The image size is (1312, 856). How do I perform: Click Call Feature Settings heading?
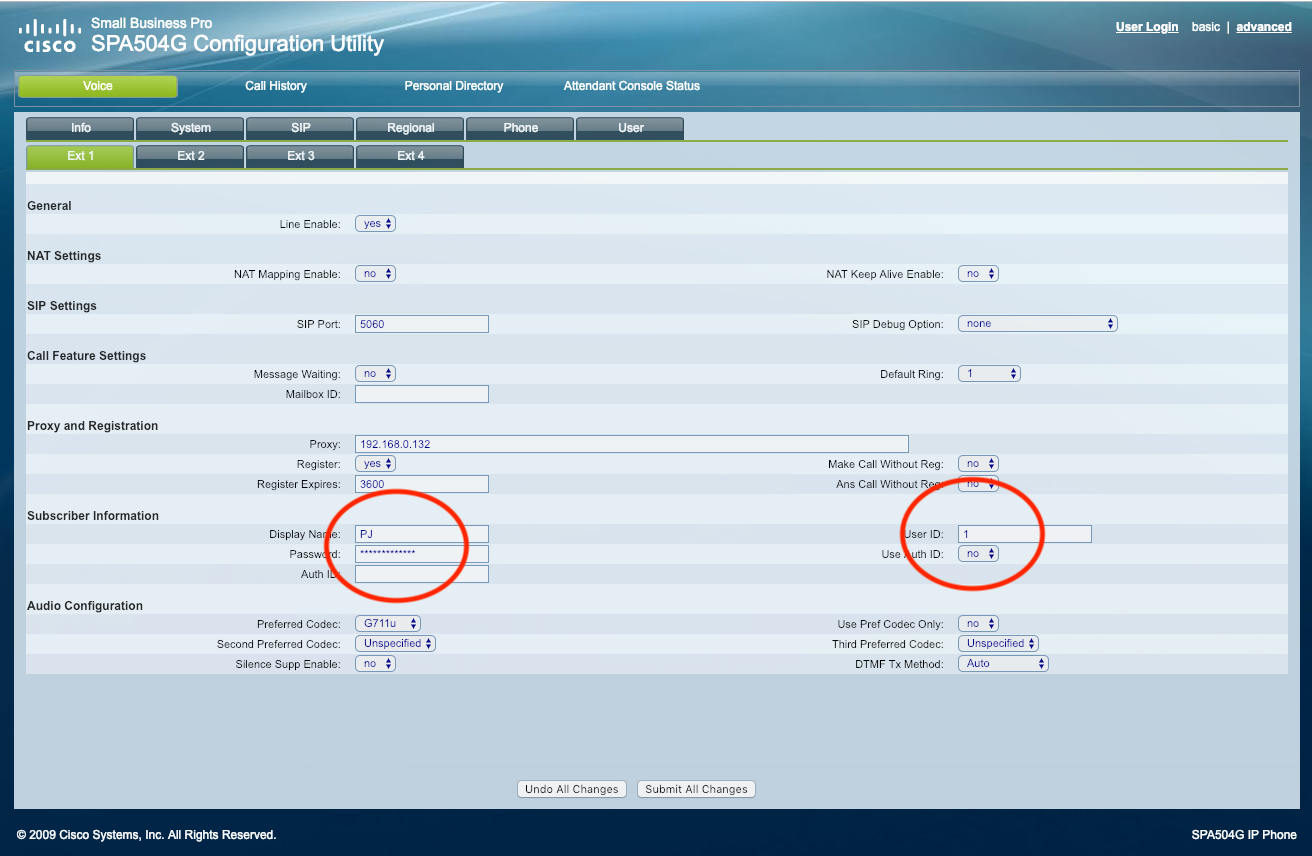click(x=87, y=356)
